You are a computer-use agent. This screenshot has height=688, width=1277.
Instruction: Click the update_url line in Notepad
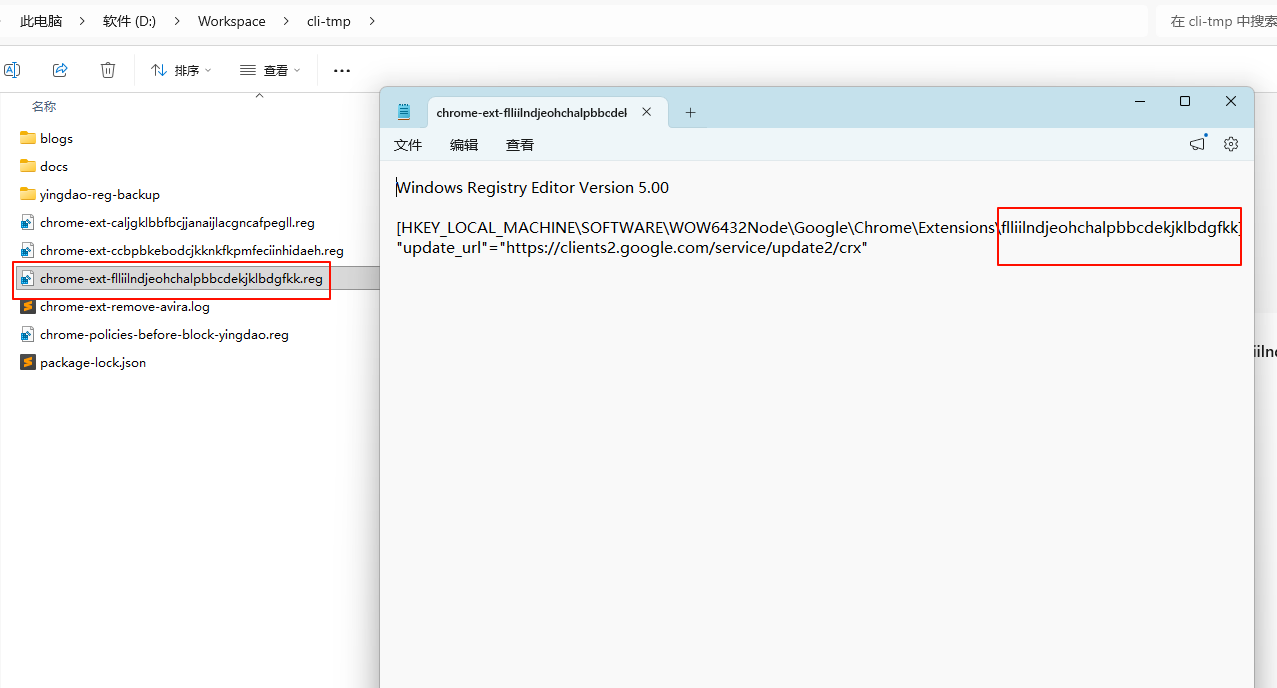pyautogui.click(x=632, y=247)
